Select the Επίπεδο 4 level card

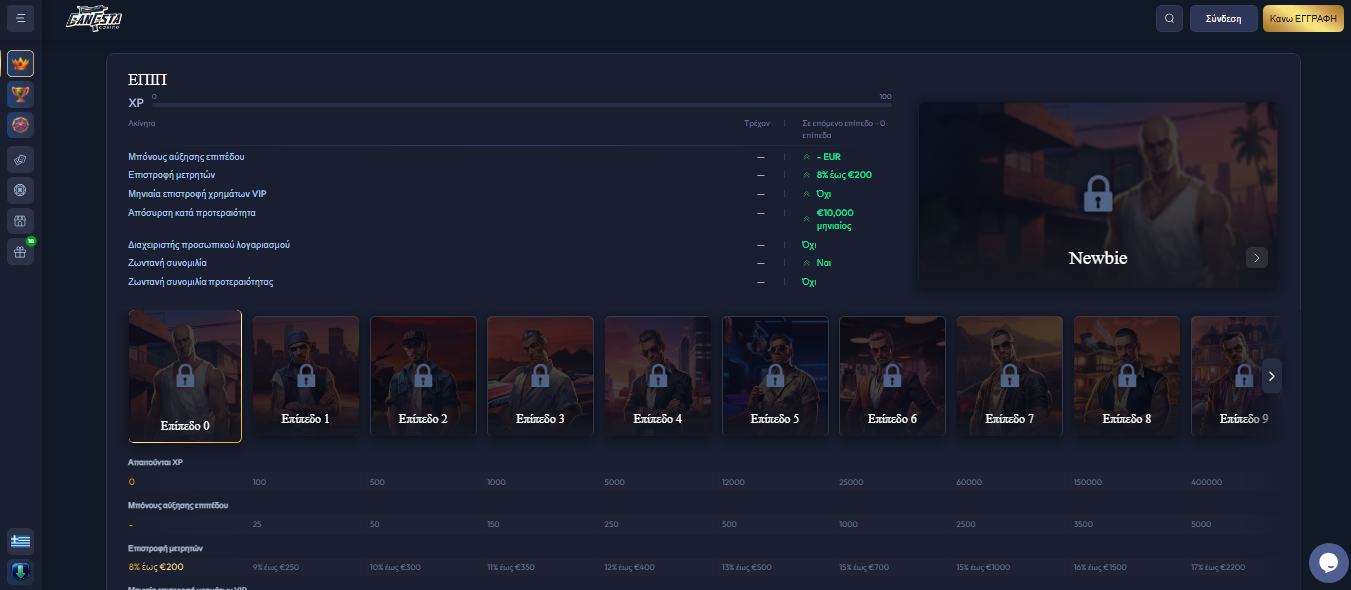coord(658,376)
